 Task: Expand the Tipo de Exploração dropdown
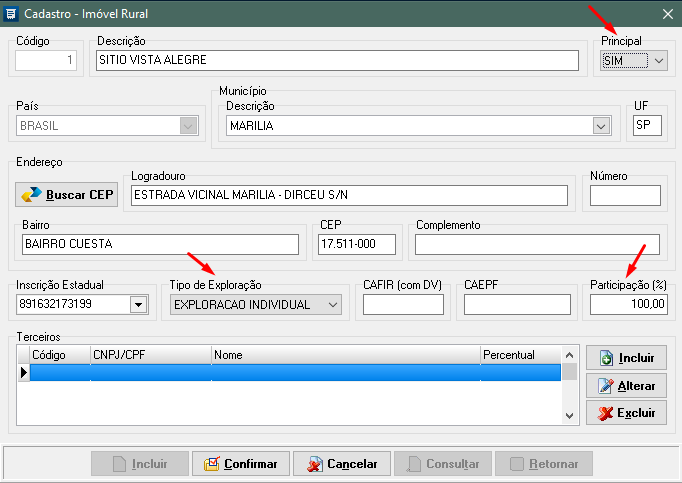(333, 304)
